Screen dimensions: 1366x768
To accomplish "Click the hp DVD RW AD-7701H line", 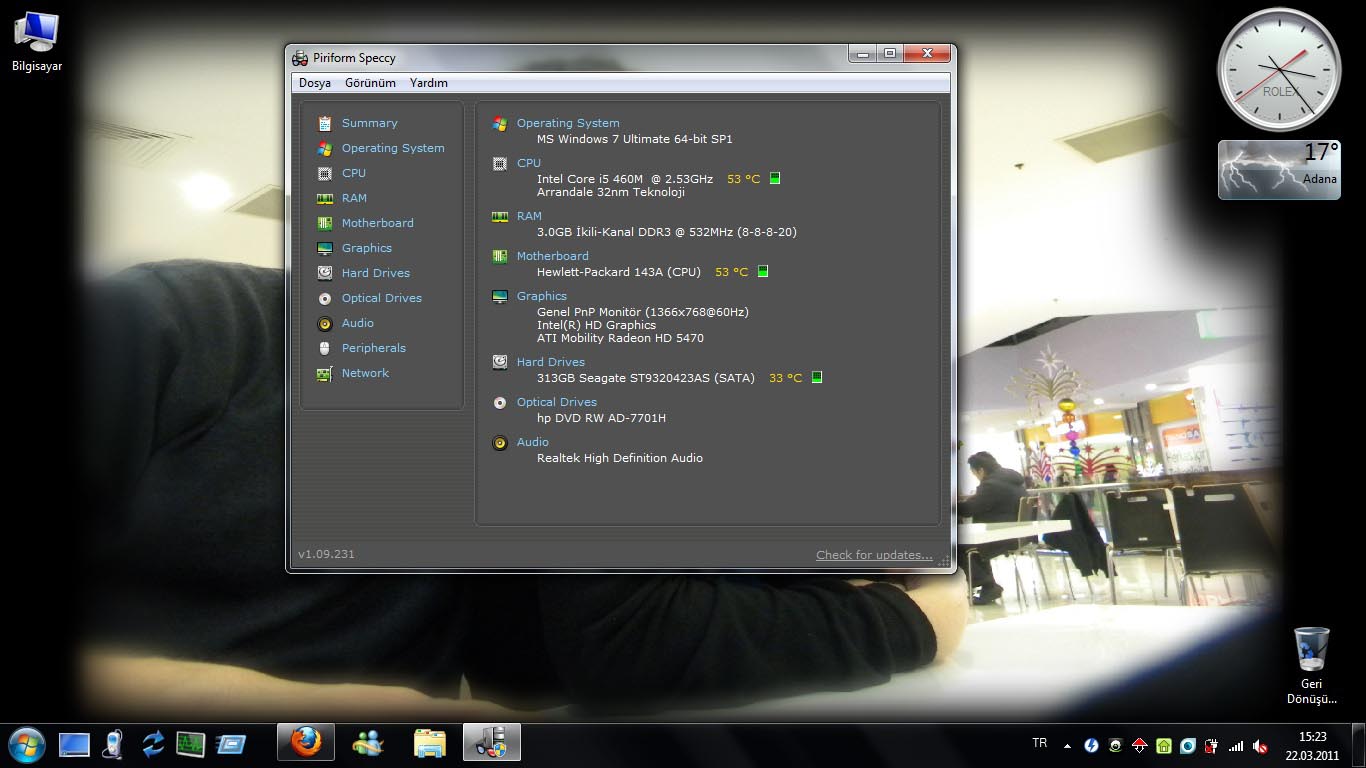I will (601, 418).
